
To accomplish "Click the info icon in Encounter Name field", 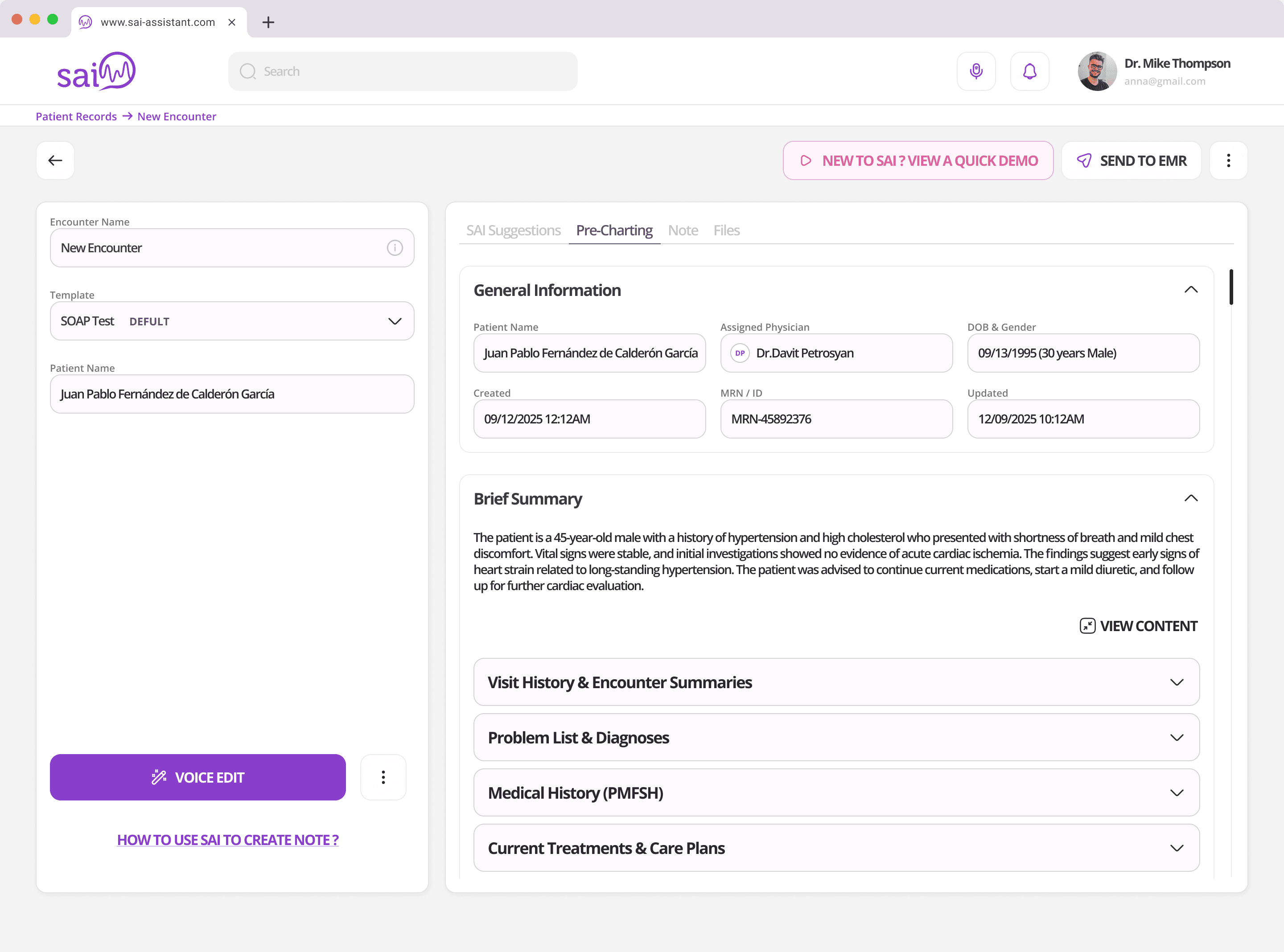I will (394, 248).
